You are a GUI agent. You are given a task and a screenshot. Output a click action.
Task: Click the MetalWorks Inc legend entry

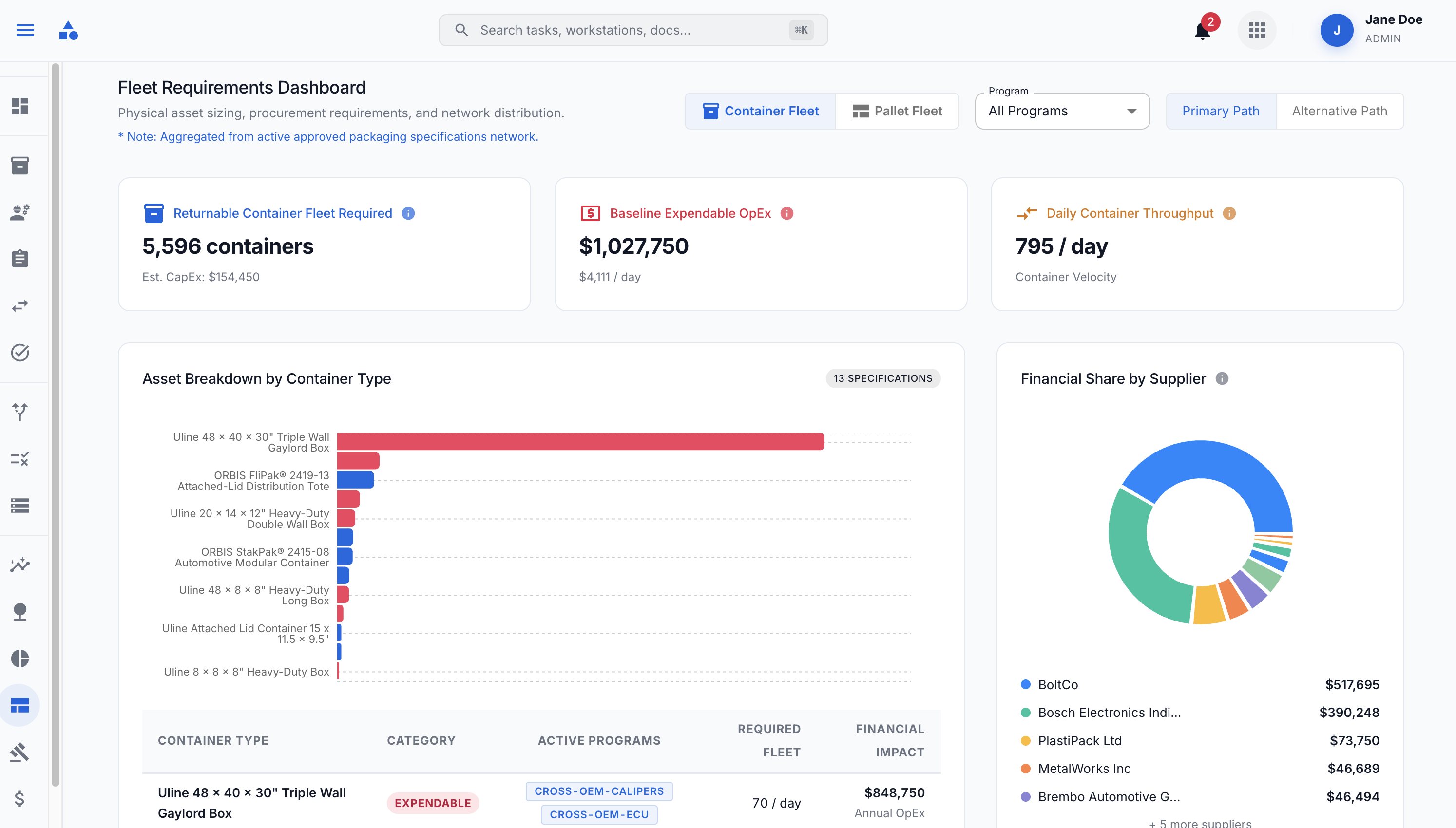pos(1200,768)
